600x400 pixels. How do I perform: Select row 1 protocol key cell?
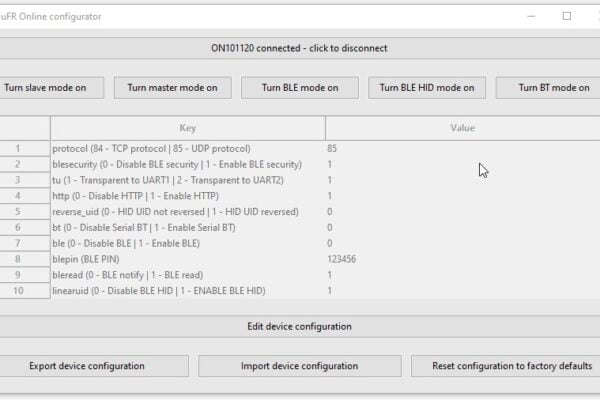[188, 149]
